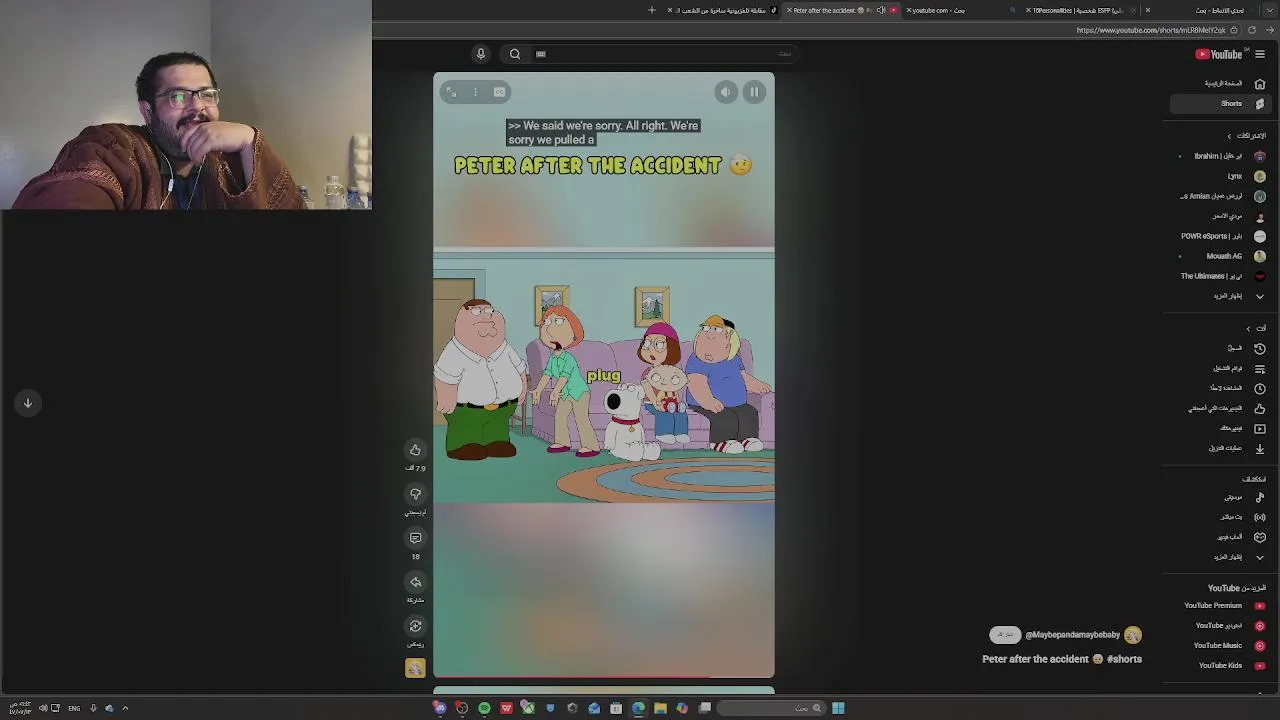Dislike the Short with thumbs down
The width and height of the screenshot is (1280, 720).
415,494
